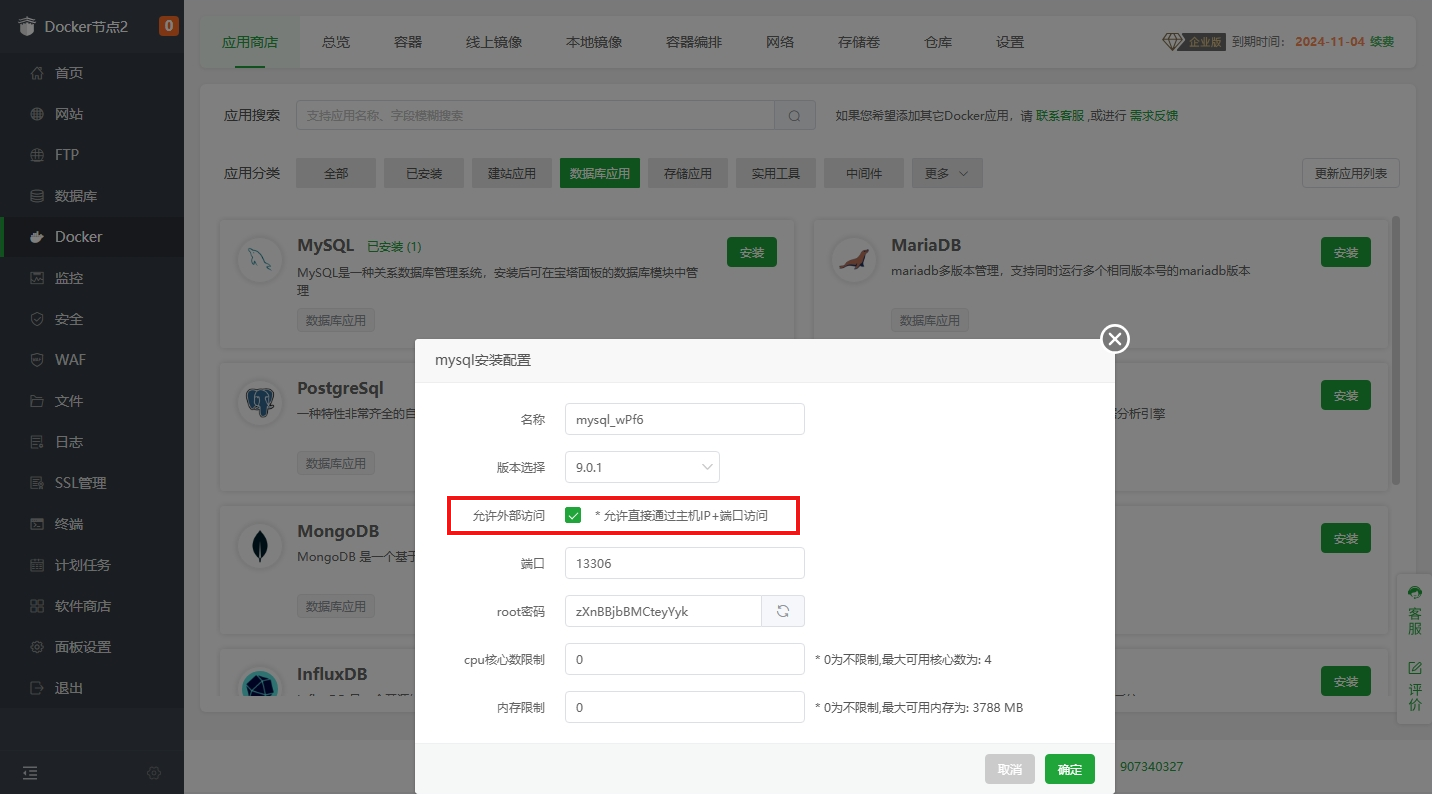Open the FTP sidebar item
1432x794 pixels.
coord(92,155)
